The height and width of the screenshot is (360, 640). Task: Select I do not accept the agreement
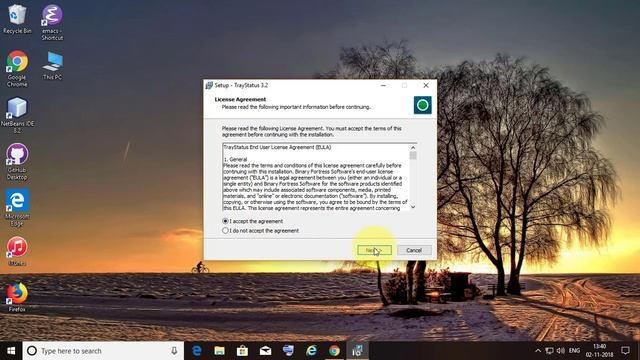pos(260,231)
